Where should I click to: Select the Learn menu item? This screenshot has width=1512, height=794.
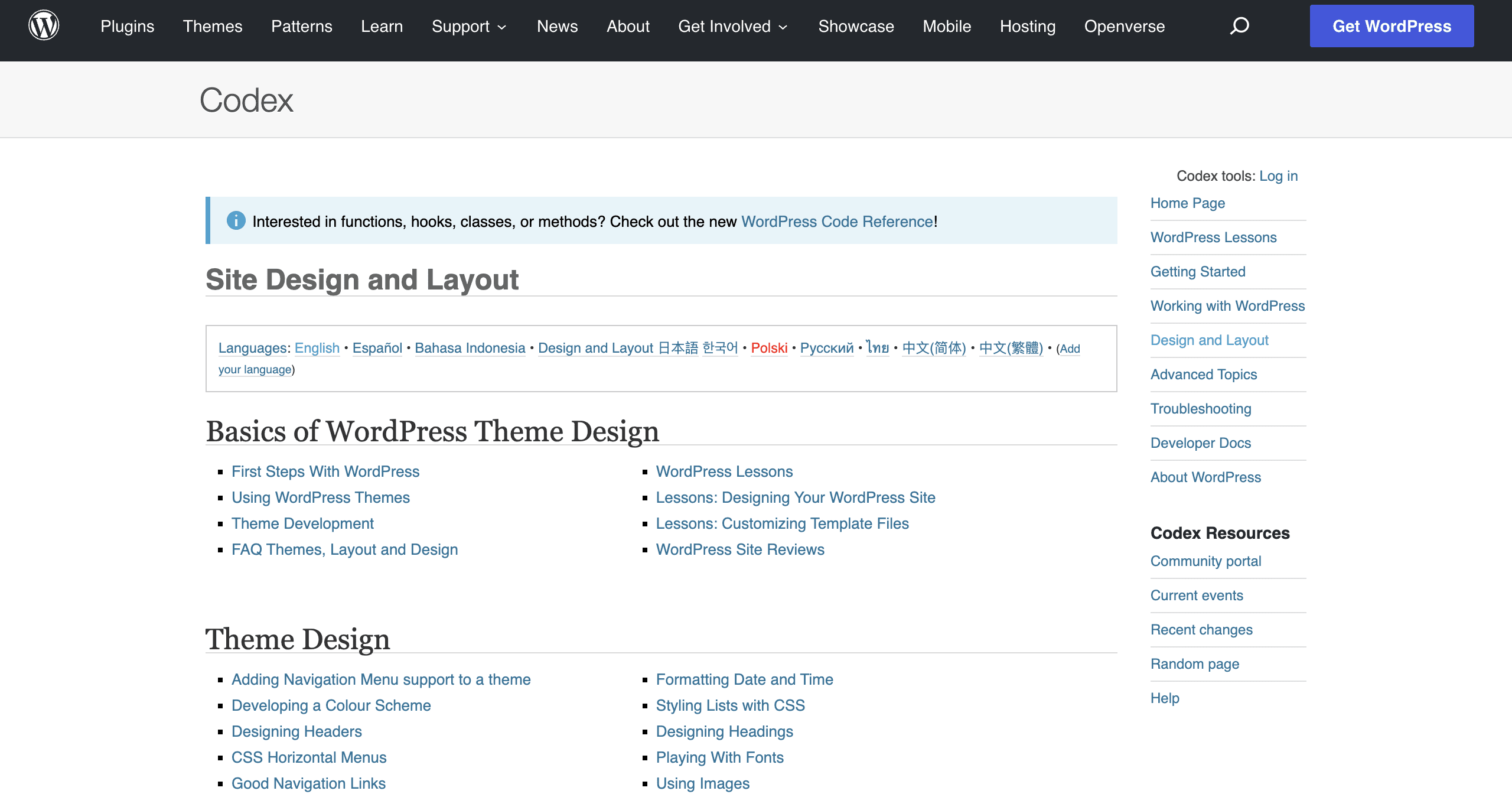click(x=381, y=26)
